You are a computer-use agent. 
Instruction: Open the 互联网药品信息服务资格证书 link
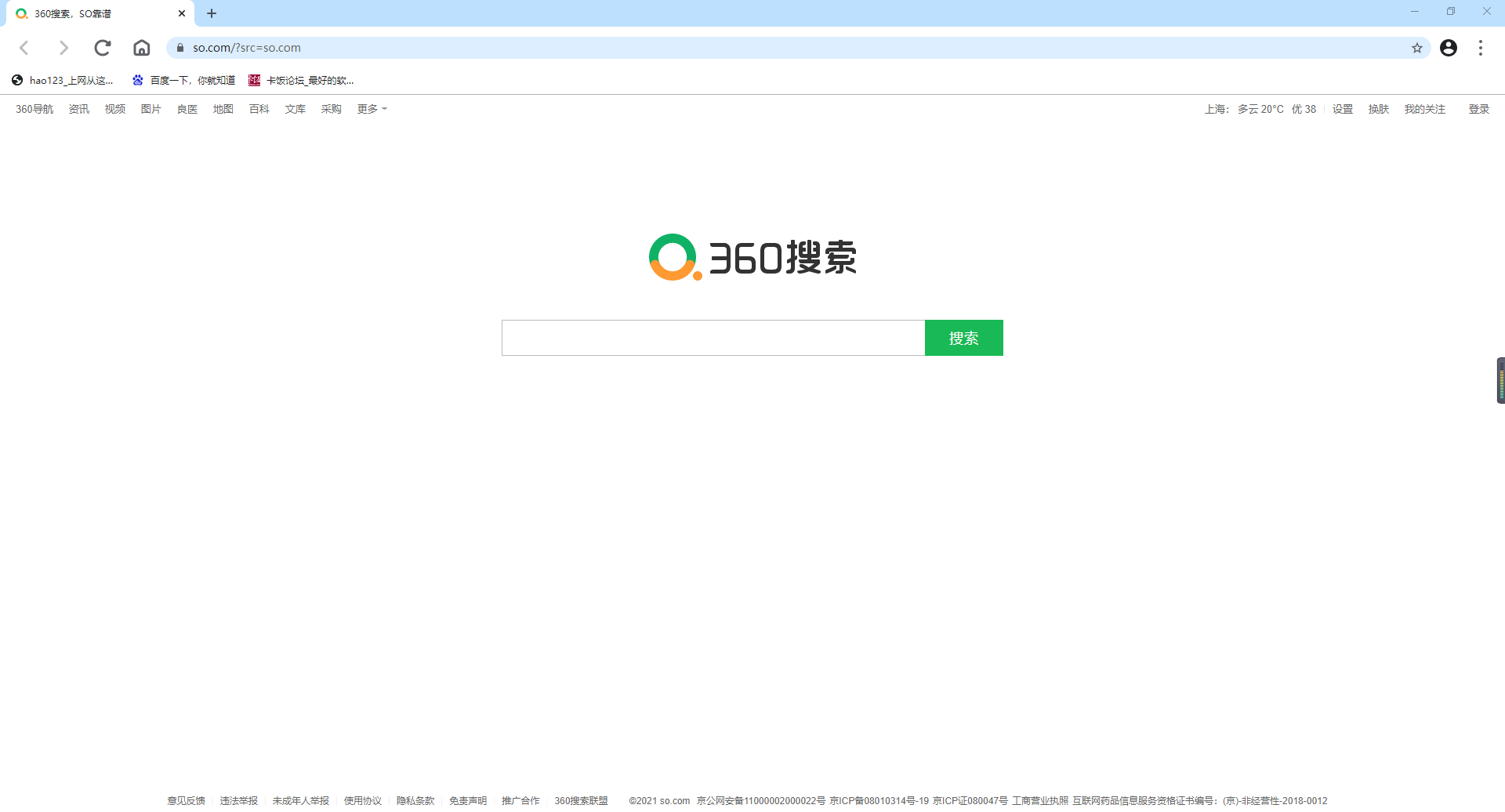(1200, 800)
